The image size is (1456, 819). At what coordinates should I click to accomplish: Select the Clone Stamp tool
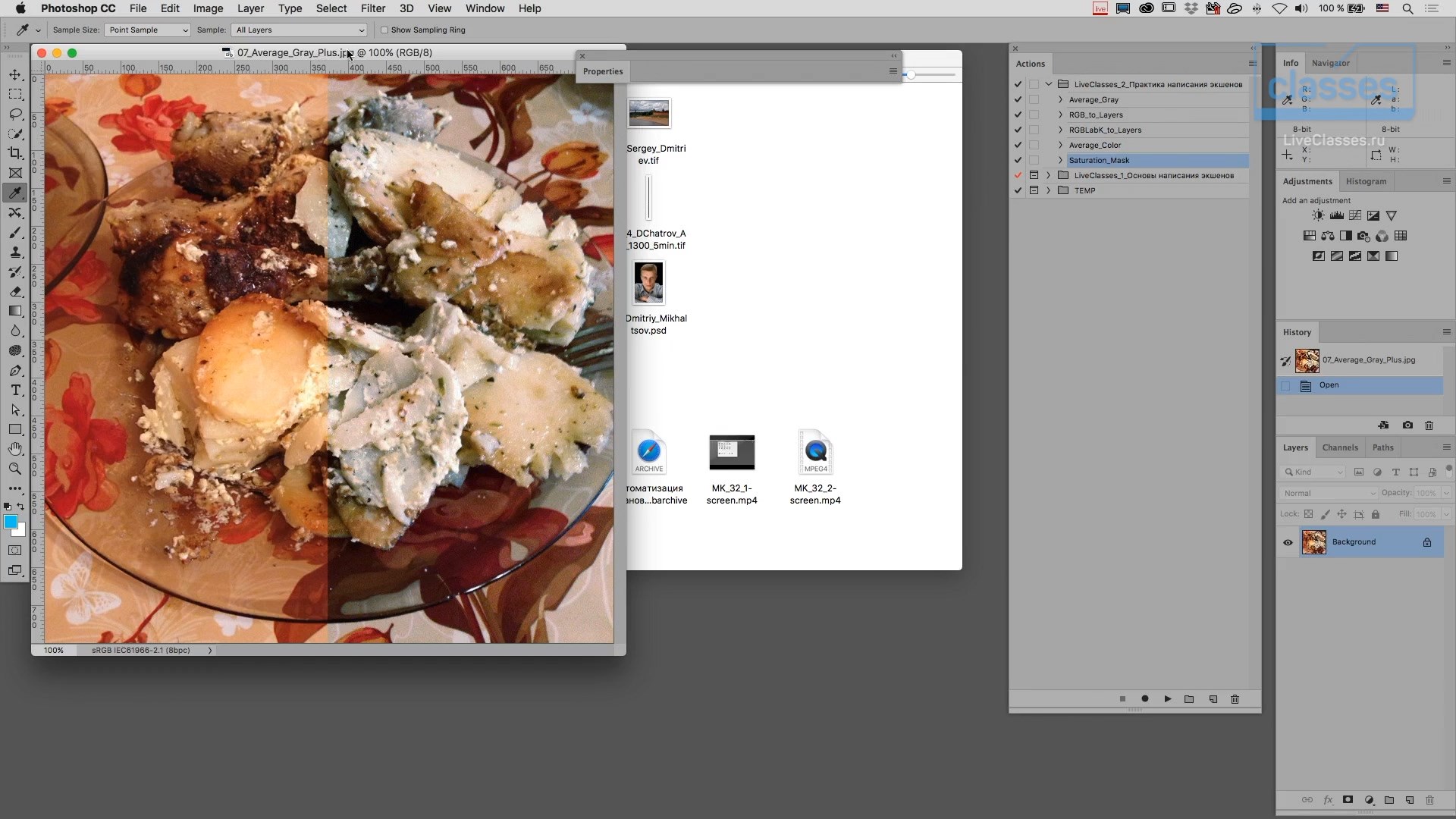click(15, 252)
